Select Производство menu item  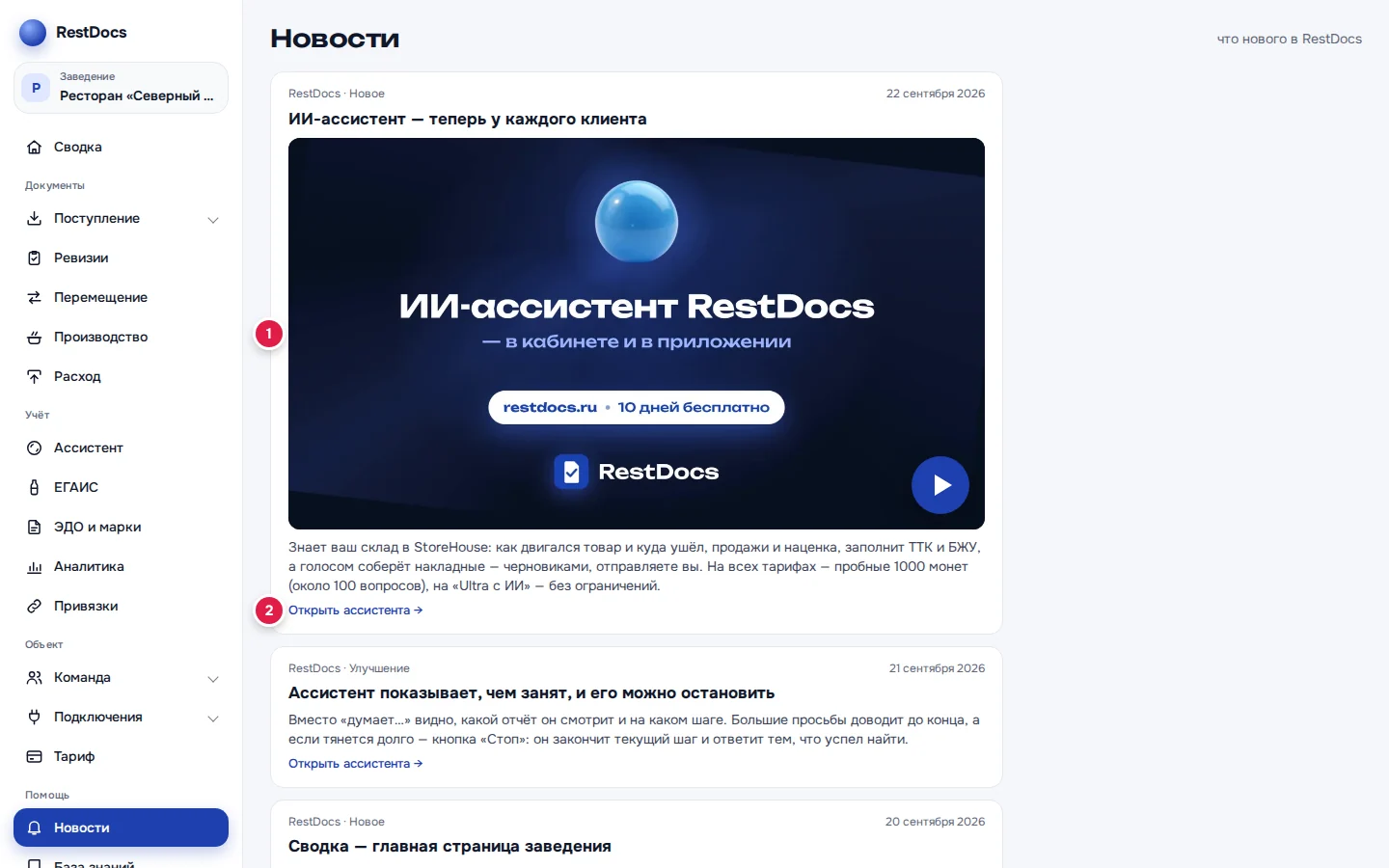(122, 338)
